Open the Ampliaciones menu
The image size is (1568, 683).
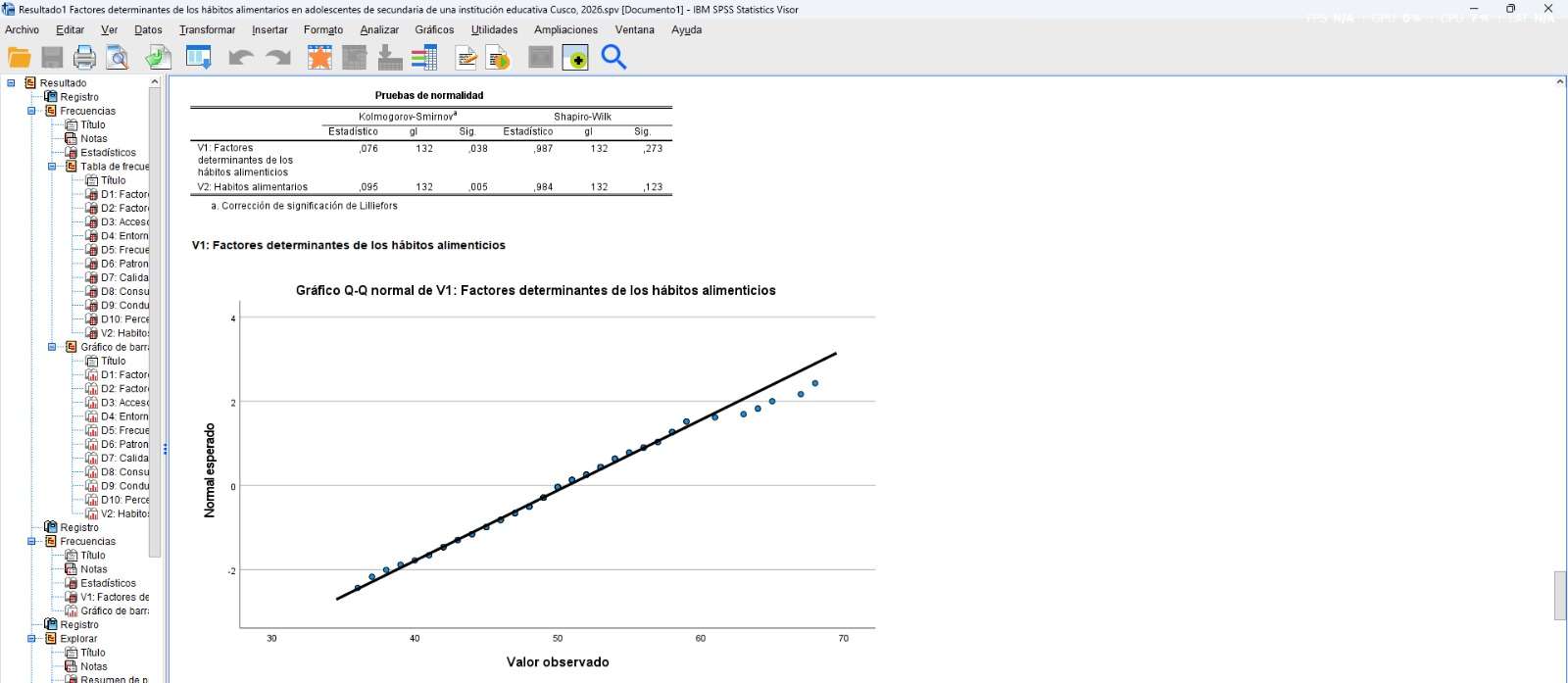point(566,30)
